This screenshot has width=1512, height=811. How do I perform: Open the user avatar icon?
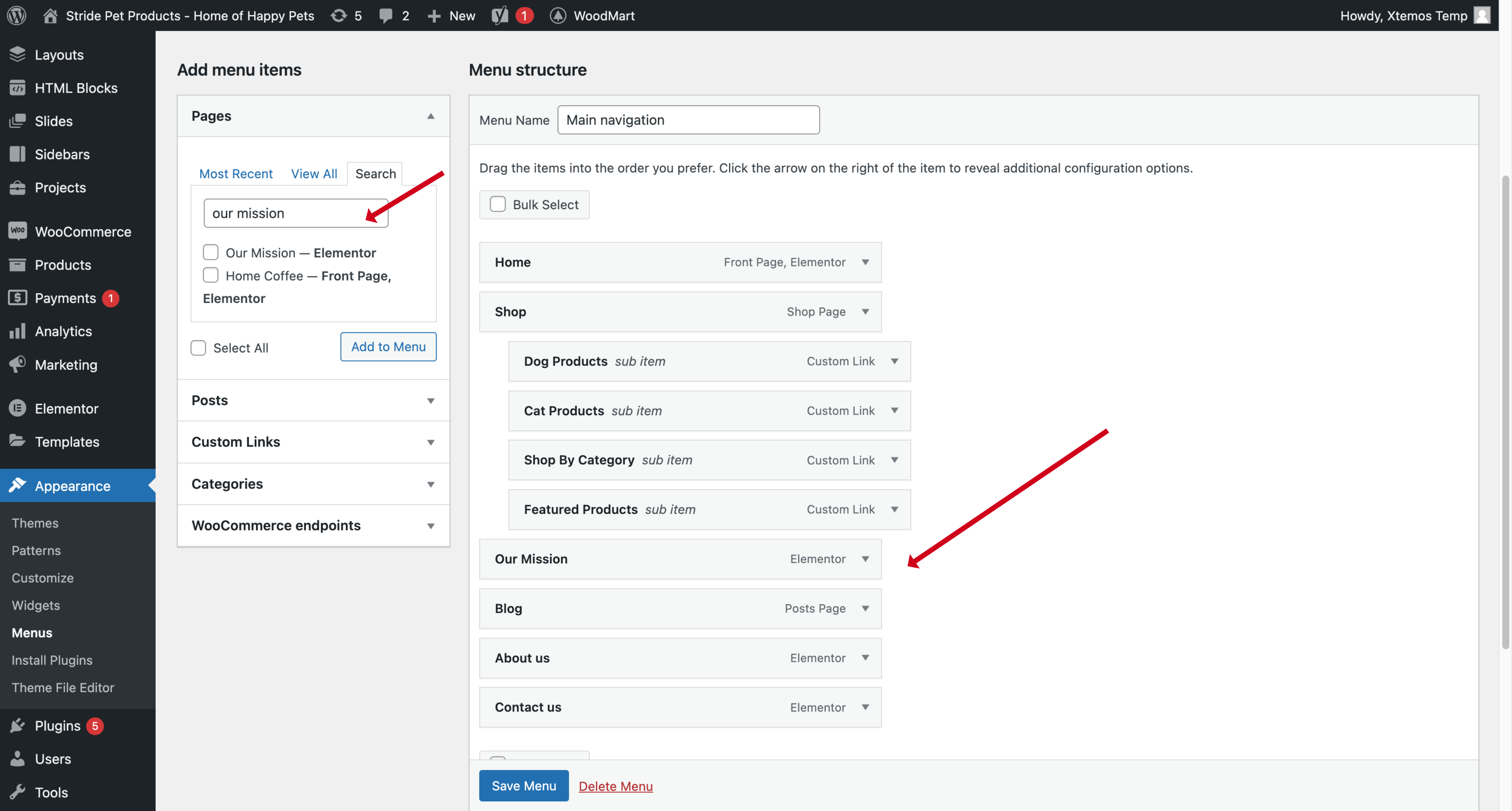(1482, 15)
